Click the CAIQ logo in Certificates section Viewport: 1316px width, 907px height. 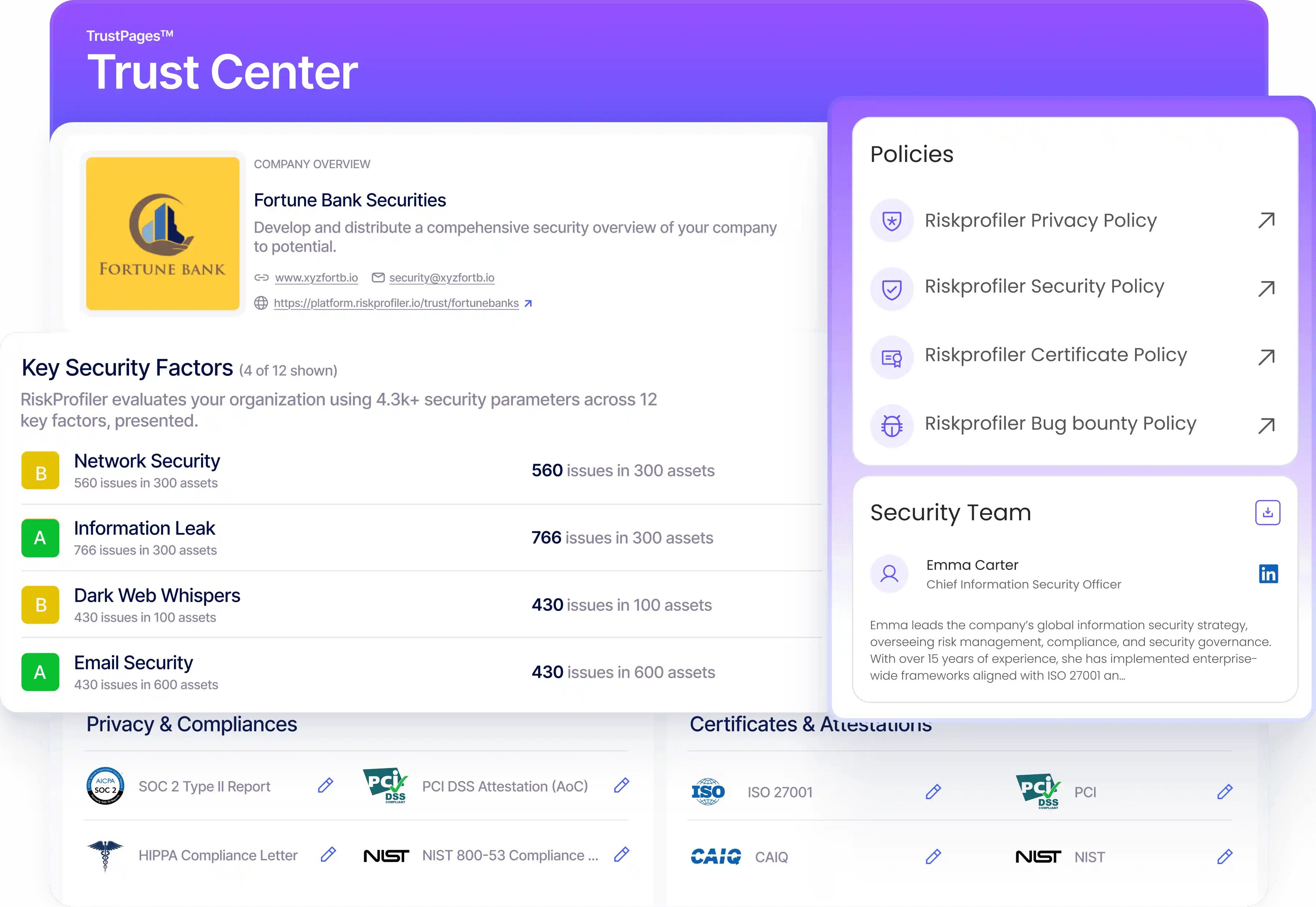716,856
